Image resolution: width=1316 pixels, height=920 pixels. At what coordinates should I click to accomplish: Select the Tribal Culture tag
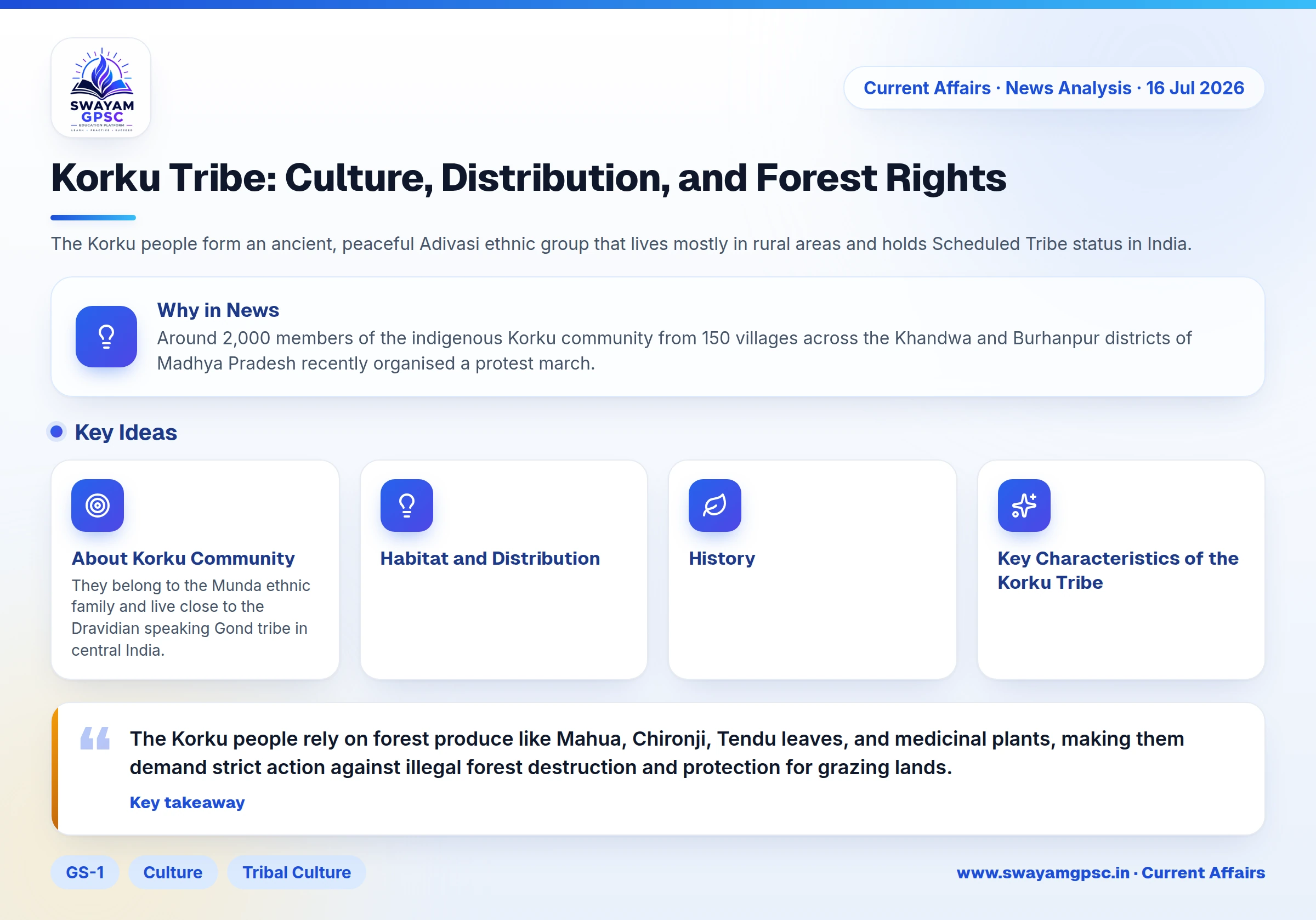[296, 872]
